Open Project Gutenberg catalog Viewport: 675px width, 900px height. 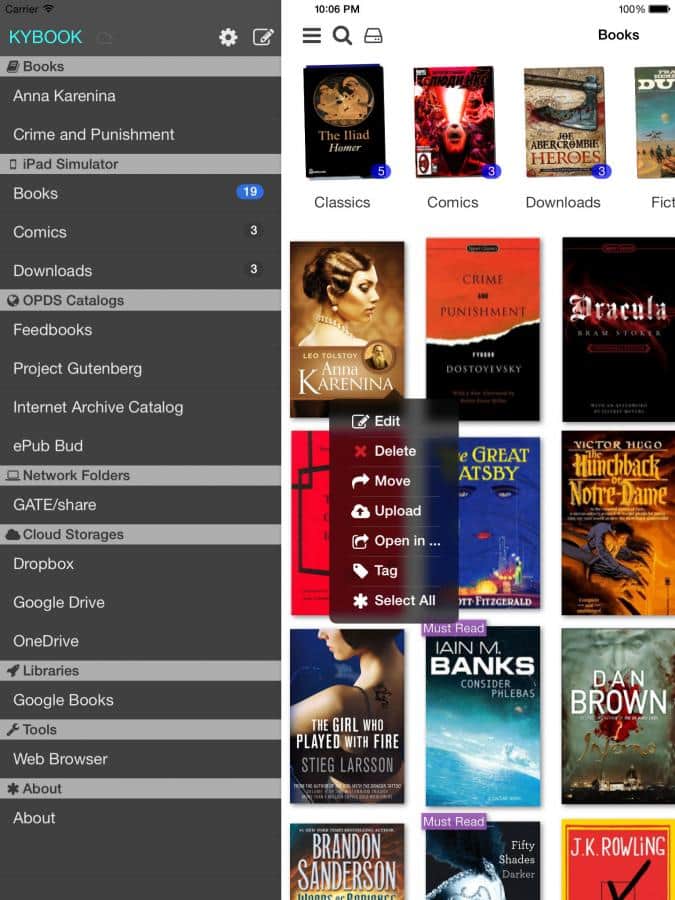(x=77, y=368)
